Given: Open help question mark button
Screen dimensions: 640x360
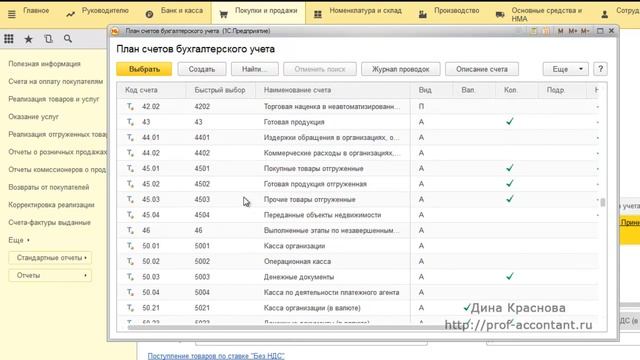Looking at the screenshot, I should (600, 69).
